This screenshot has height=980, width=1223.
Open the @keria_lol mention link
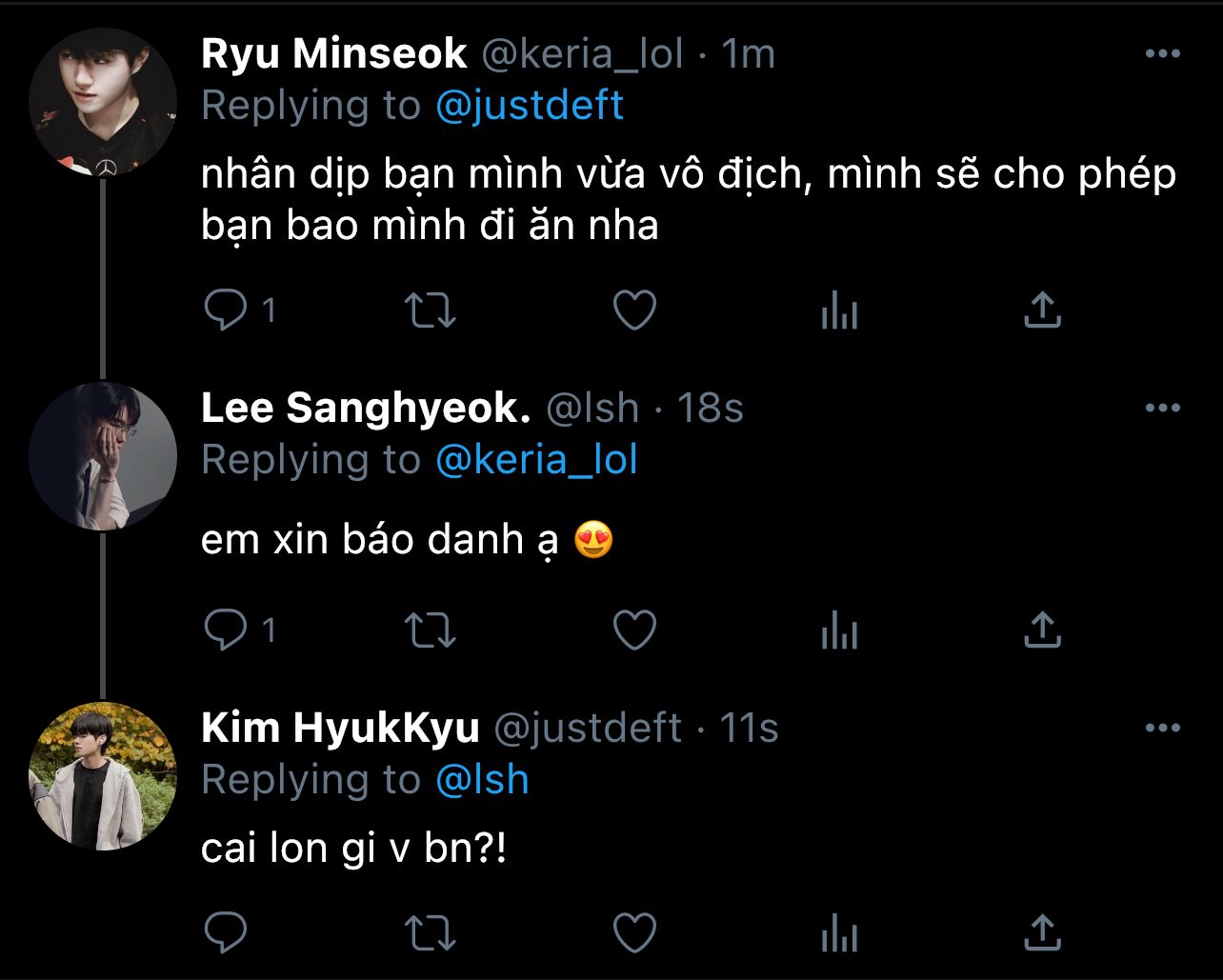536,460
